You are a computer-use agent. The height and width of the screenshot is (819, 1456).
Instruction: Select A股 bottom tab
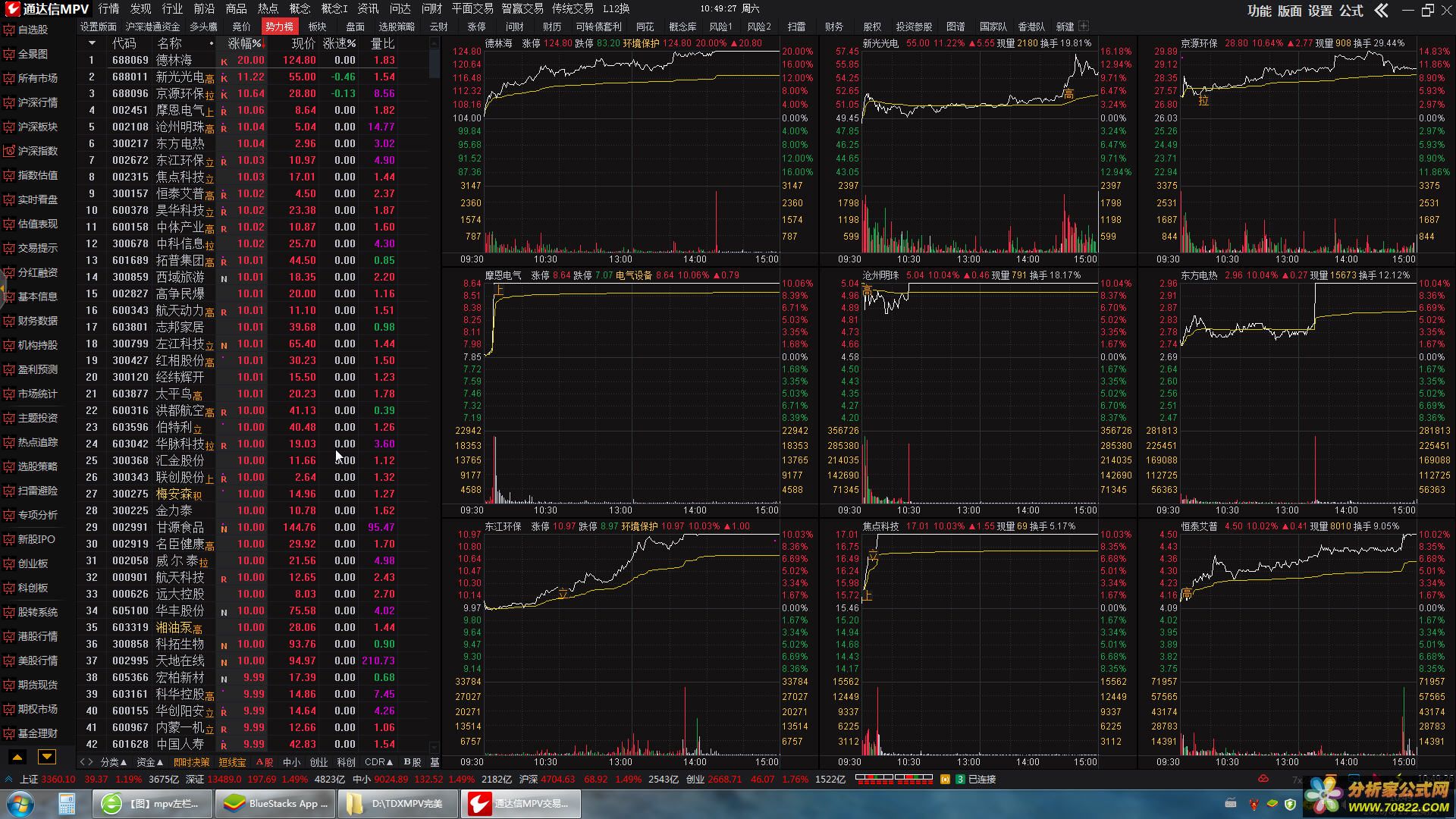click(x=265, y=761)
